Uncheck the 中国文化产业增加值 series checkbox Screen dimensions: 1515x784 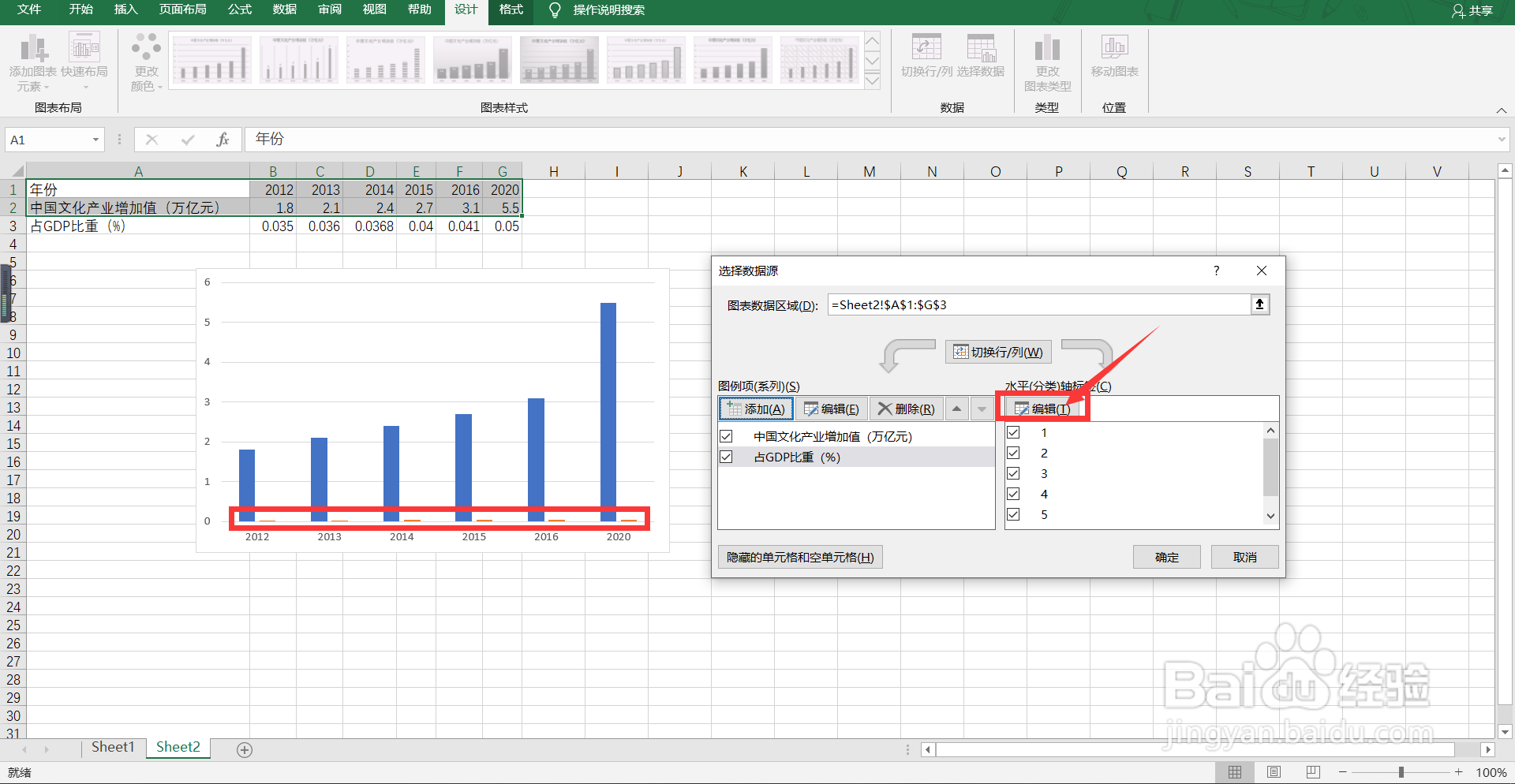click(727, 436)
